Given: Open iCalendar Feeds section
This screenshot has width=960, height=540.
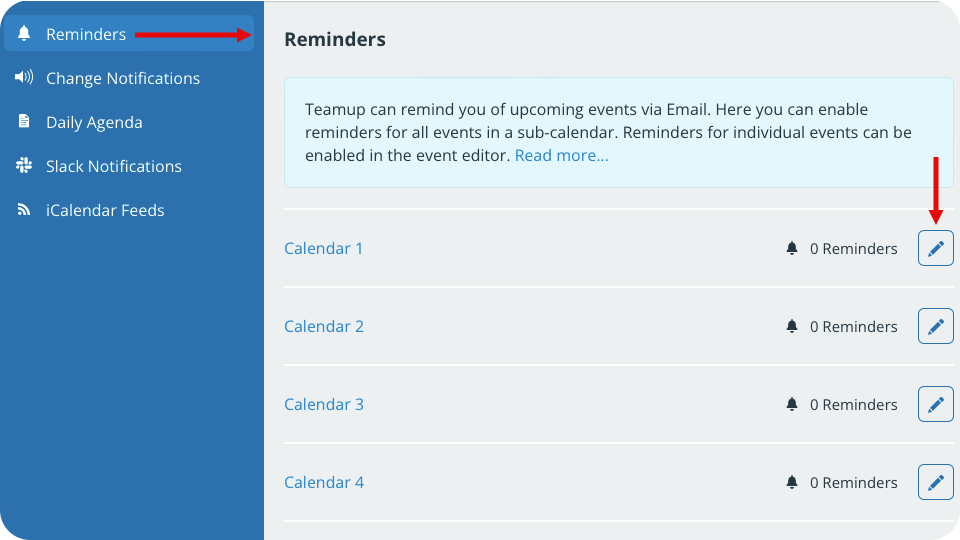Looking at the screenshot, I should point(105,210).
